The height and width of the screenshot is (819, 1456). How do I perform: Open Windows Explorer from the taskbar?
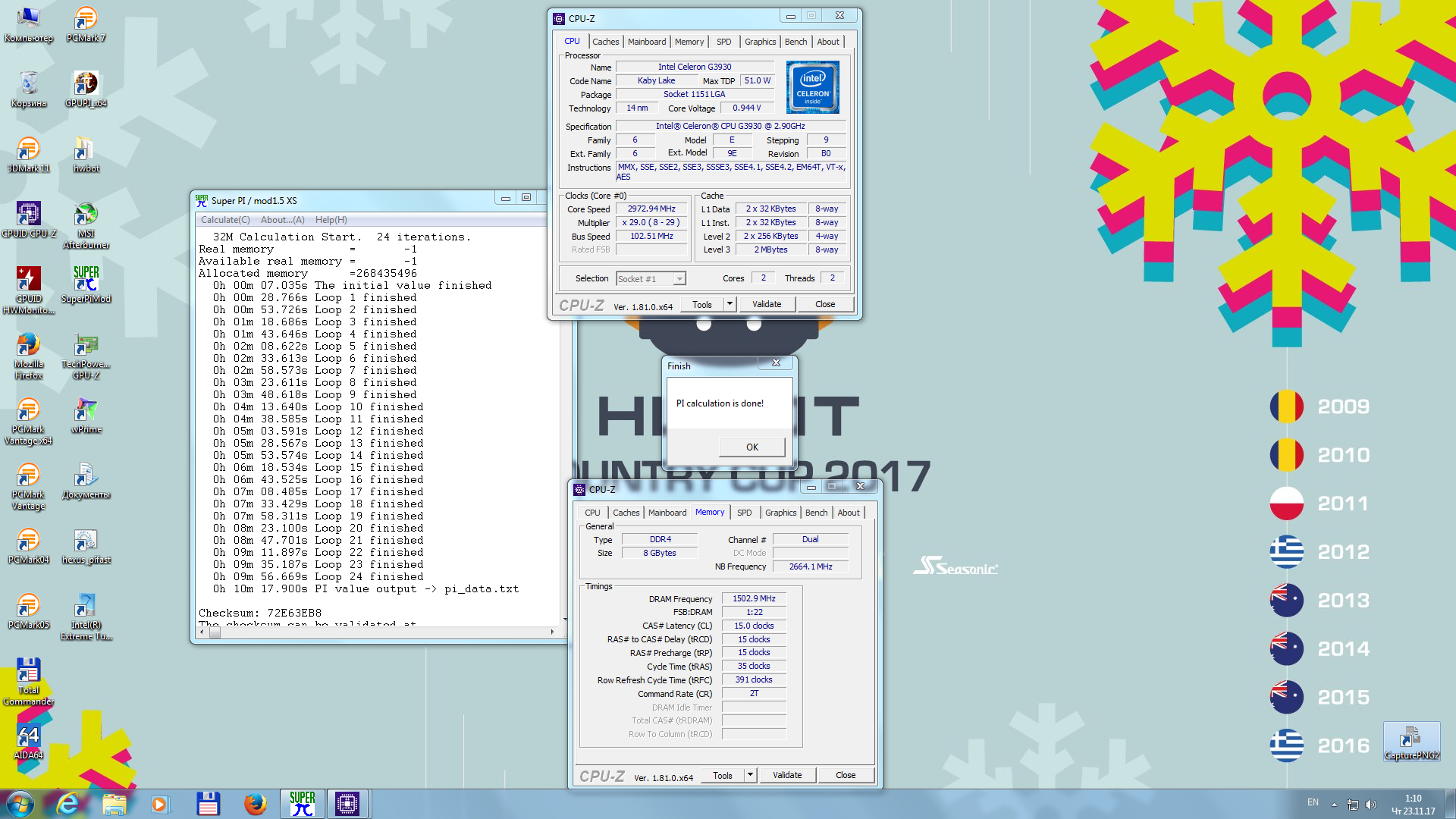point(115,804)
